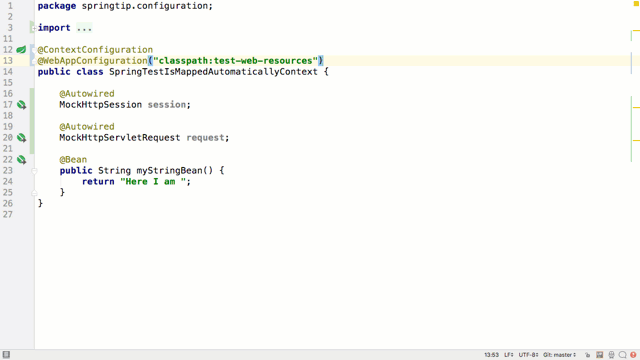Click the @ContextConfiguration annotation

point(95,50)
